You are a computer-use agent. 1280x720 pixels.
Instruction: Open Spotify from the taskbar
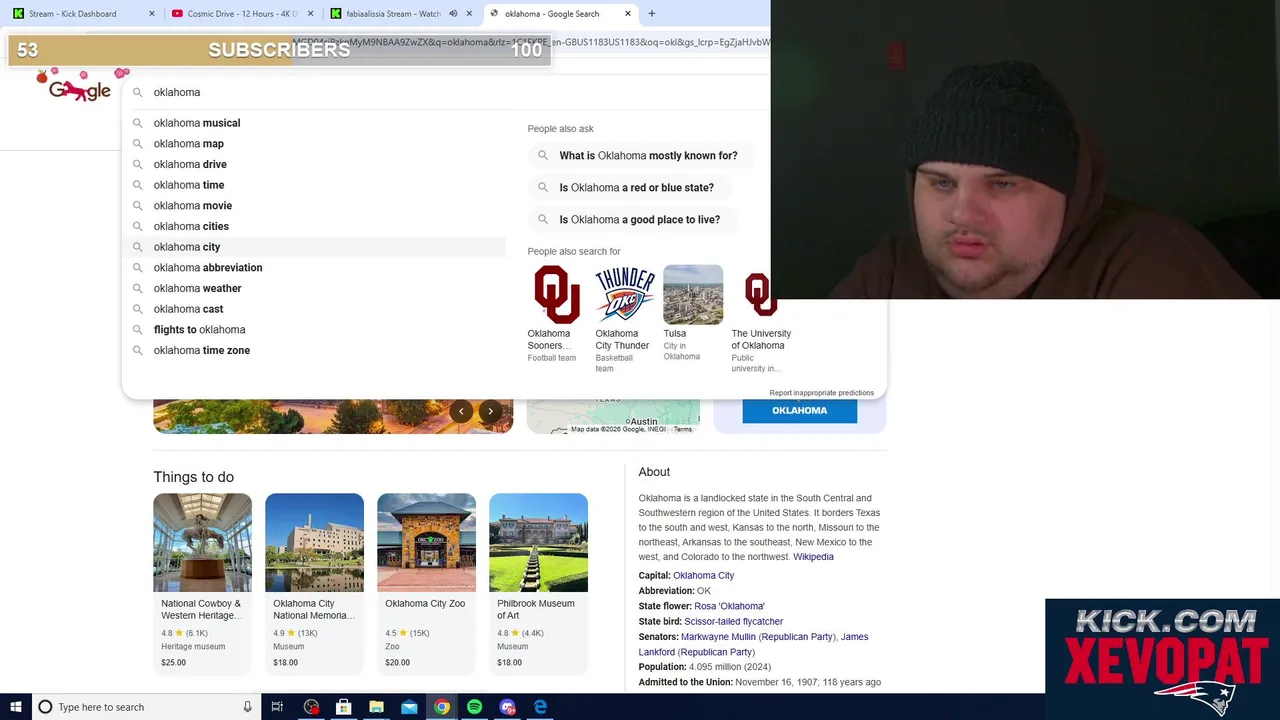475,707
